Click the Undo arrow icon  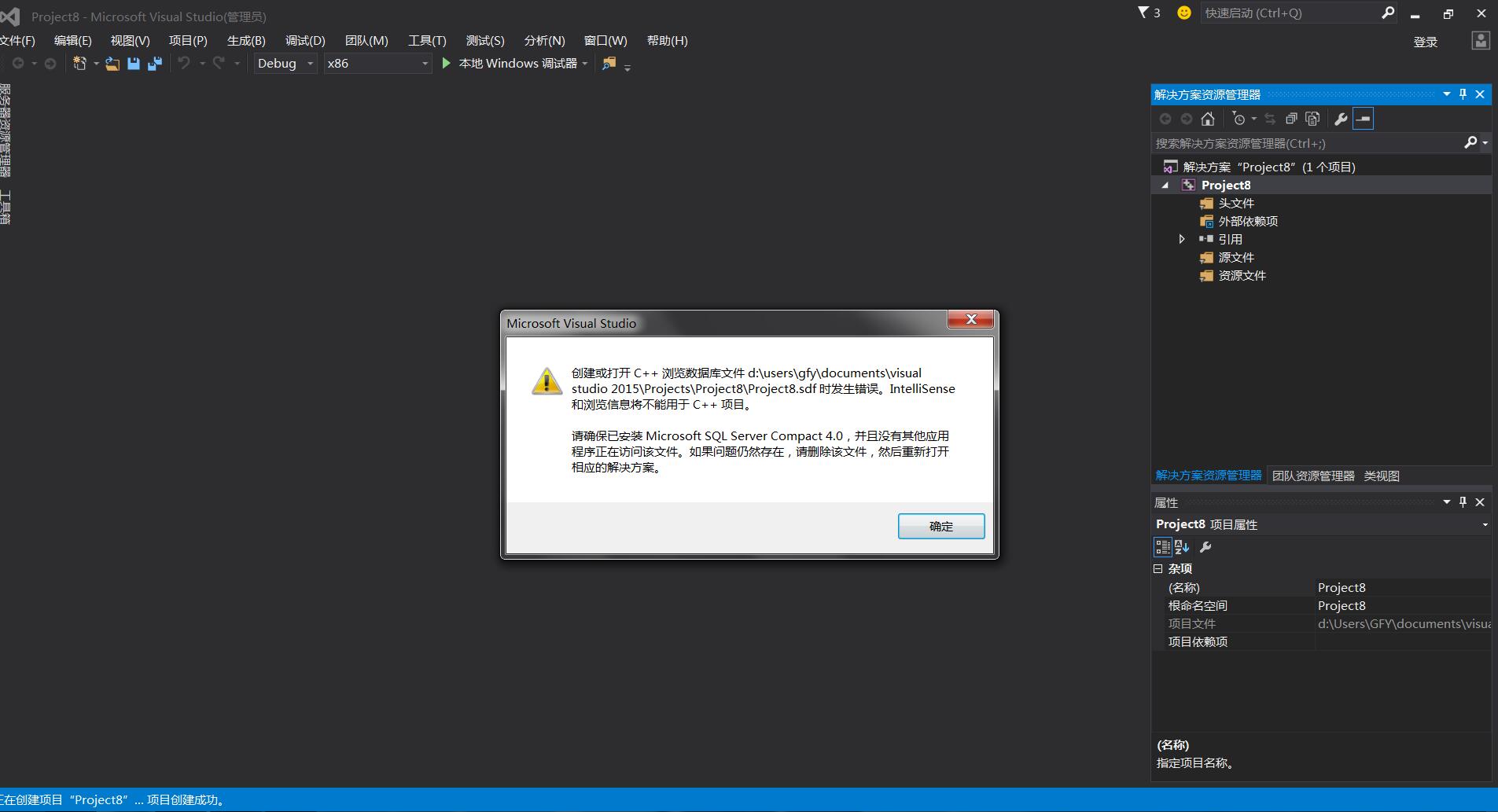tap(184, 63)
